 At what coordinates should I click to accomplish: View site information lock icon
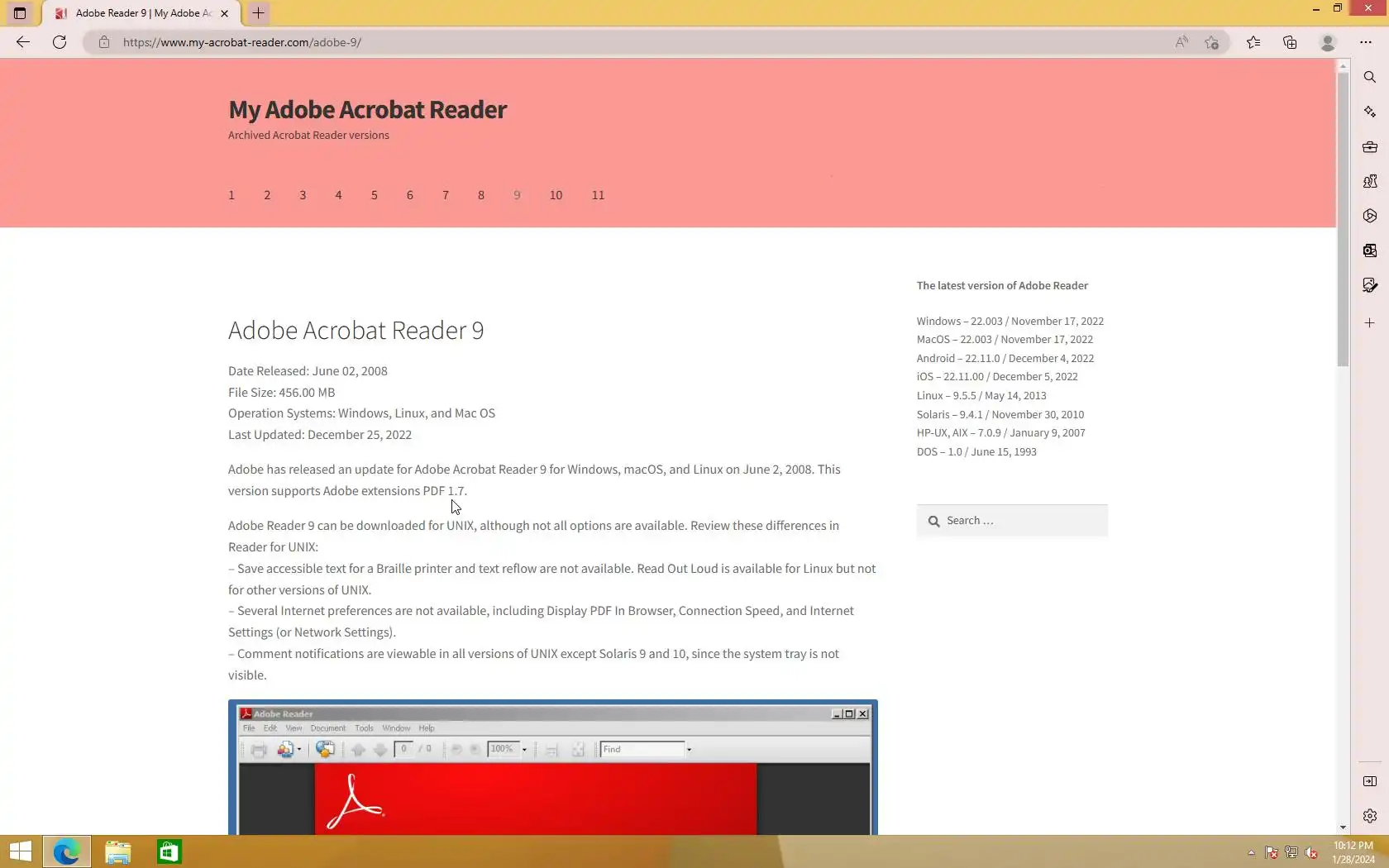[x=103, y=42]
